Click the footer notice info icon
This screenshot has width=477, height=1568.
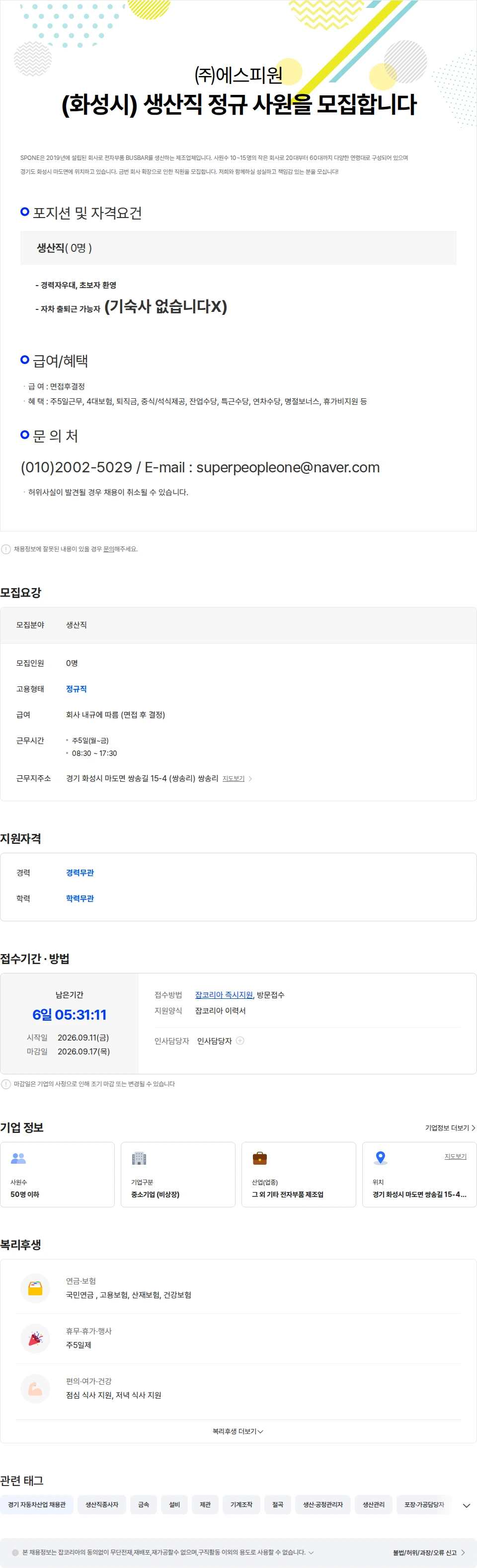coord(15,1552)
